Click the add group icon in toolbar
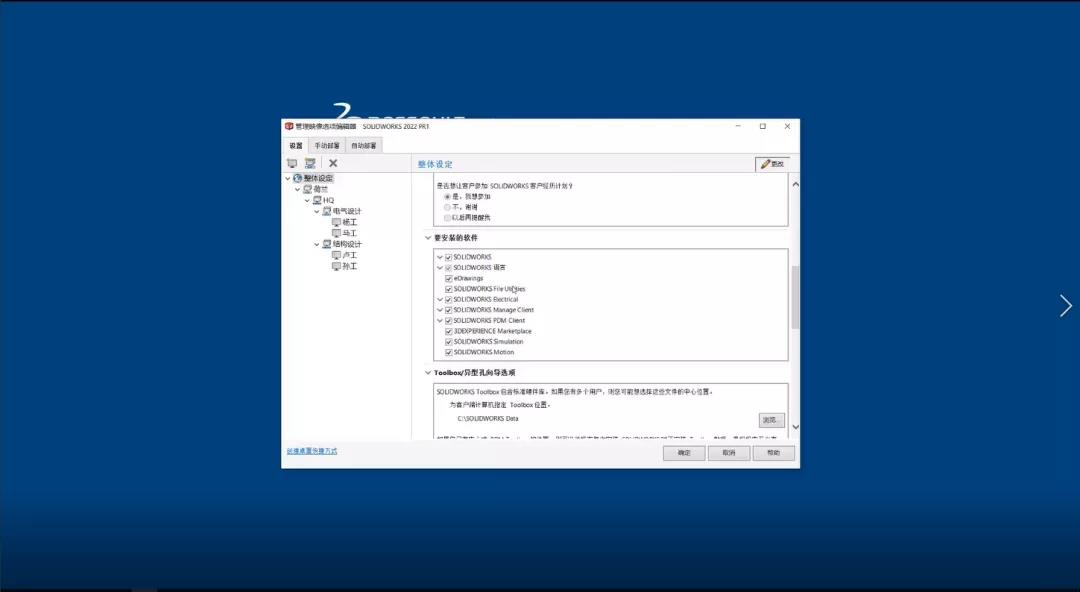 [x=310, y=163]
